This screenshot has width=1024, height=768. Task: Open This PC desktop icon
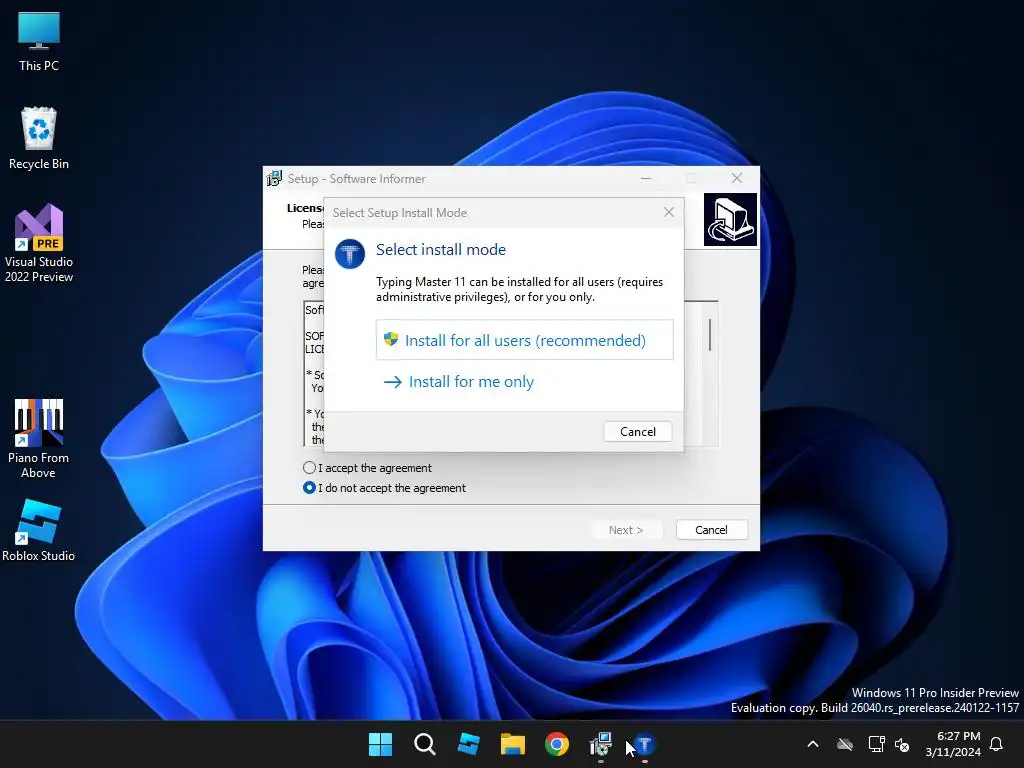point(39,41)
